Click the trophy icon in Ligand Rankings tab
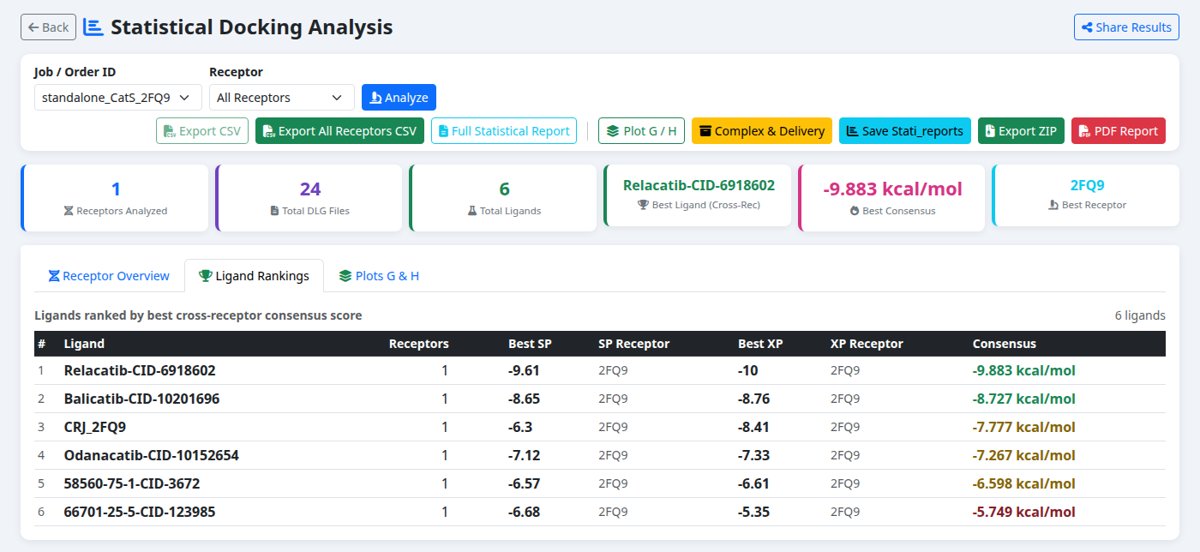Viewport: 1200px width, 552px height. (x=205, y=276)
